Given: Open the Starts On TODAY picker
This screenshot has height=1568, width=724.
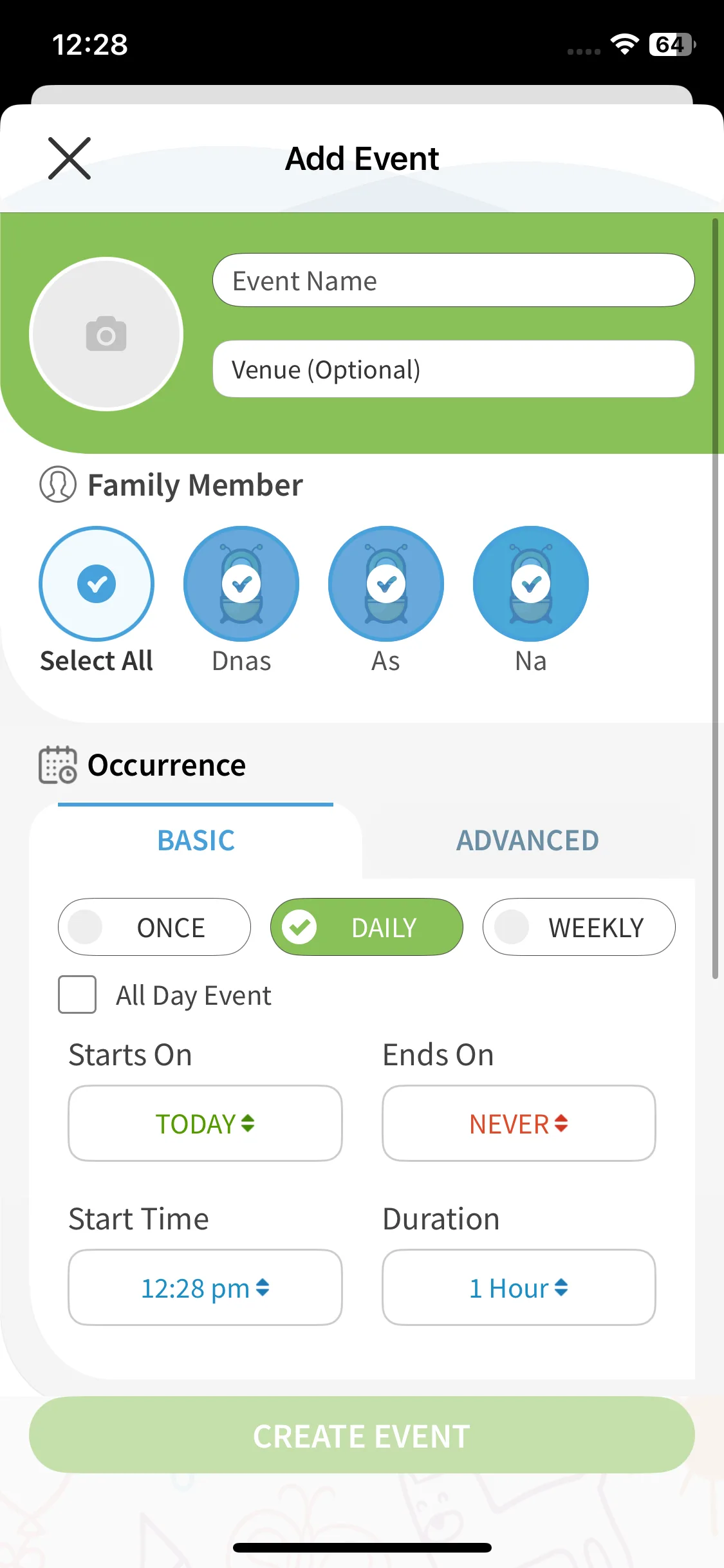Looking at the screenshot, I should (x=205, y=1123).
